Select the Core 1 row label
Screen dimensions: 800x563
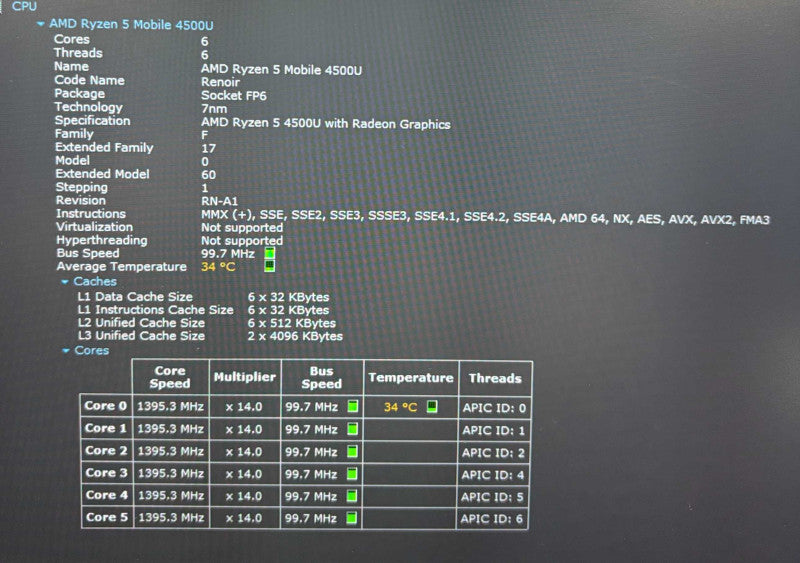click(x=106, y=428)
